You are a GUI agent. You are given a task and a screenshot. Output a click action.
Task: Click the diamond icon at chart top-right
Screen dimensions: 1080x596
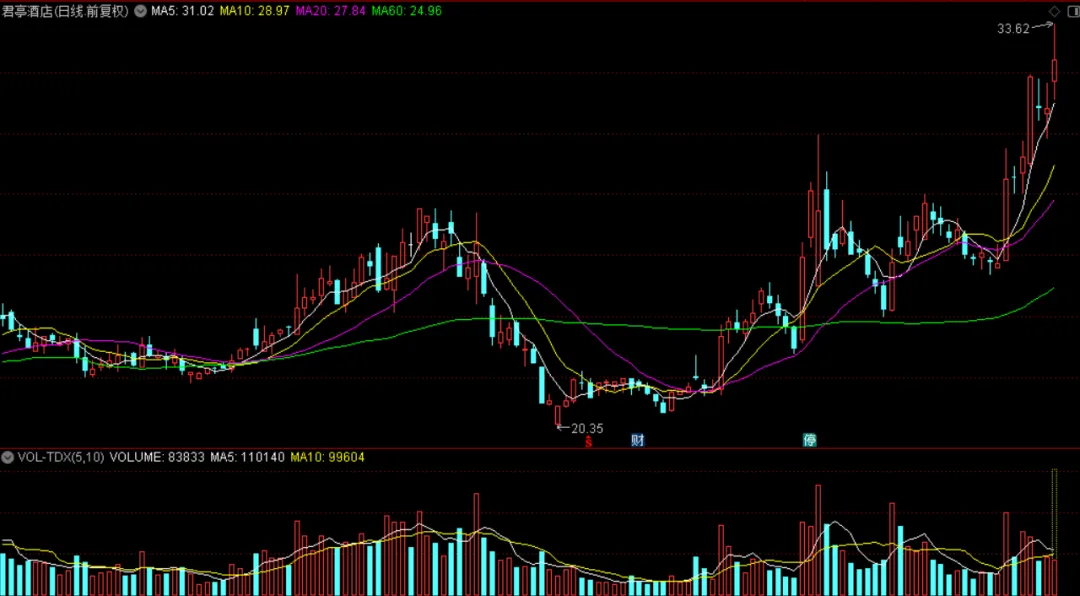tap(1054, 12)
